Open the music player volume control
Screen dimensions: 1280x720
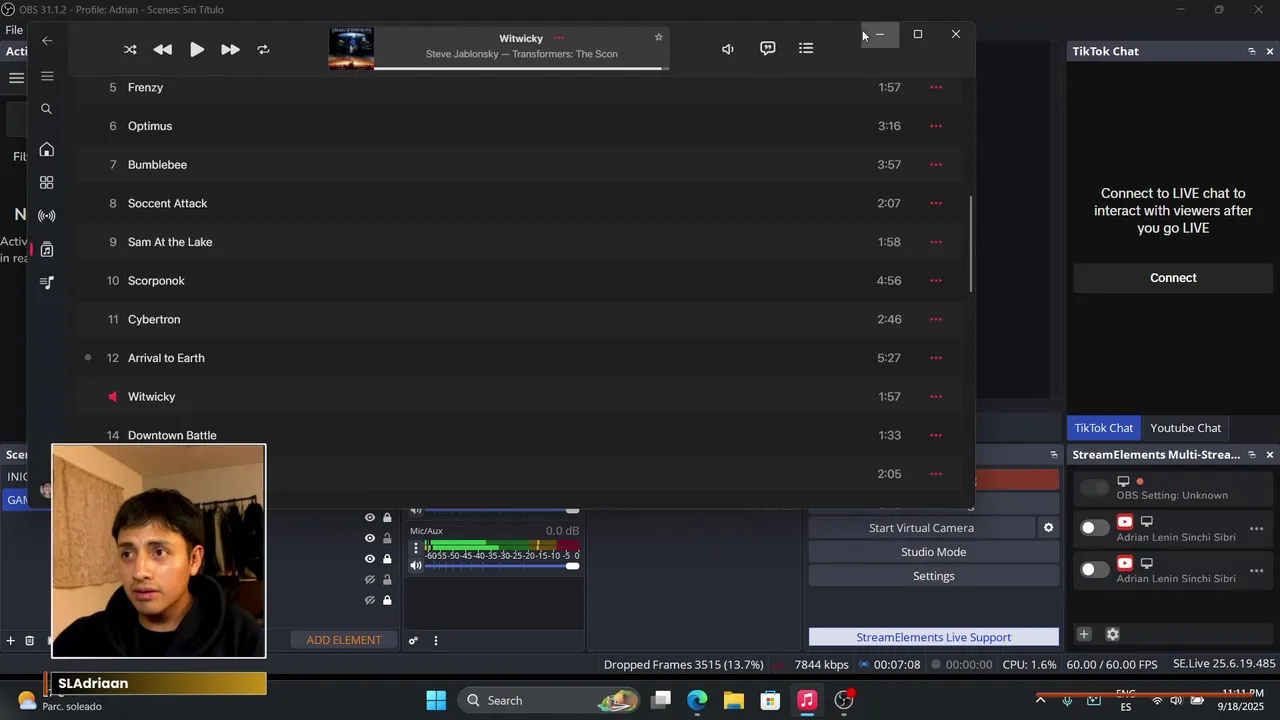[728, 49]
